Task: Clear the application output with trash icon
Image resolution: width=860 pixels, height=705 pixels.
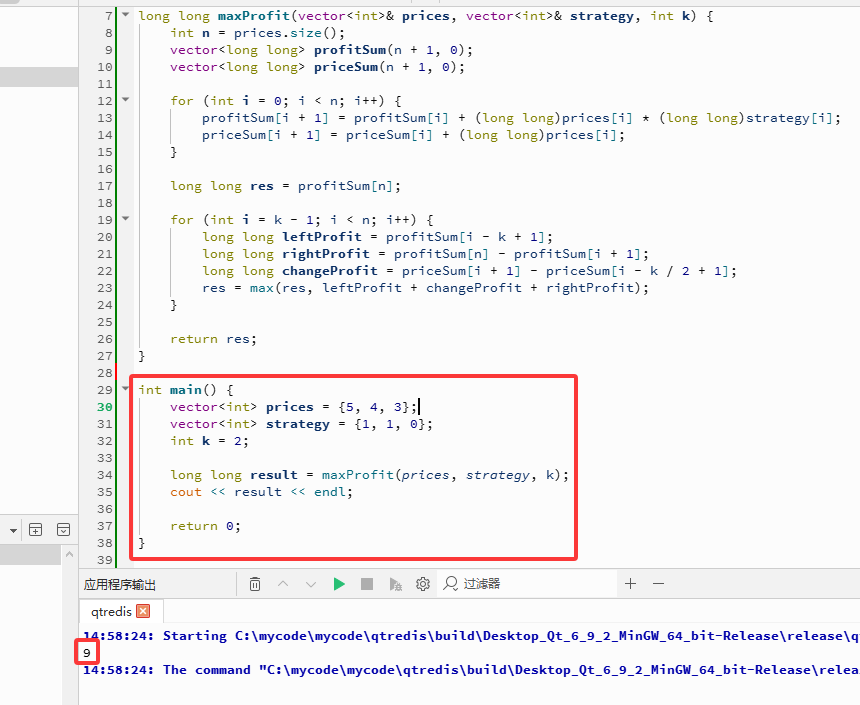Action: (255, 584)
